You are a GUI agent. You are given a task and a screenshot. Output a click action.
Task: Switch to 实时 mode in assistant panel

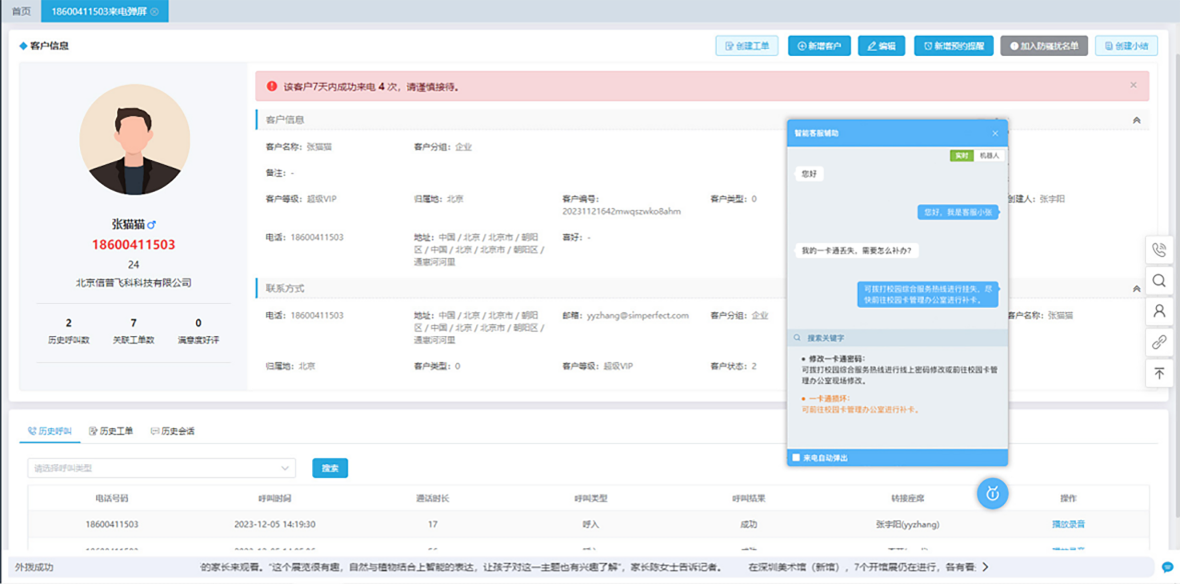961,156
